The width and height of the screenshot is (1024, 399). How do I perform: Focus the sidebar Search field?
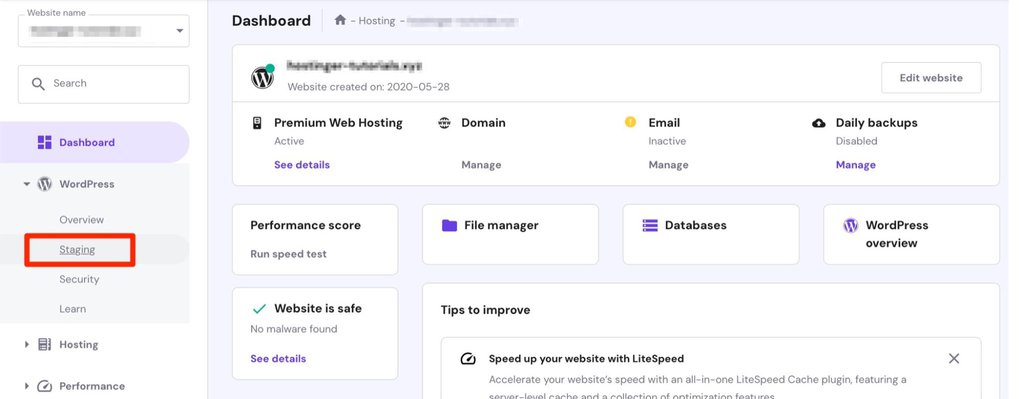(x=103, y=84)
